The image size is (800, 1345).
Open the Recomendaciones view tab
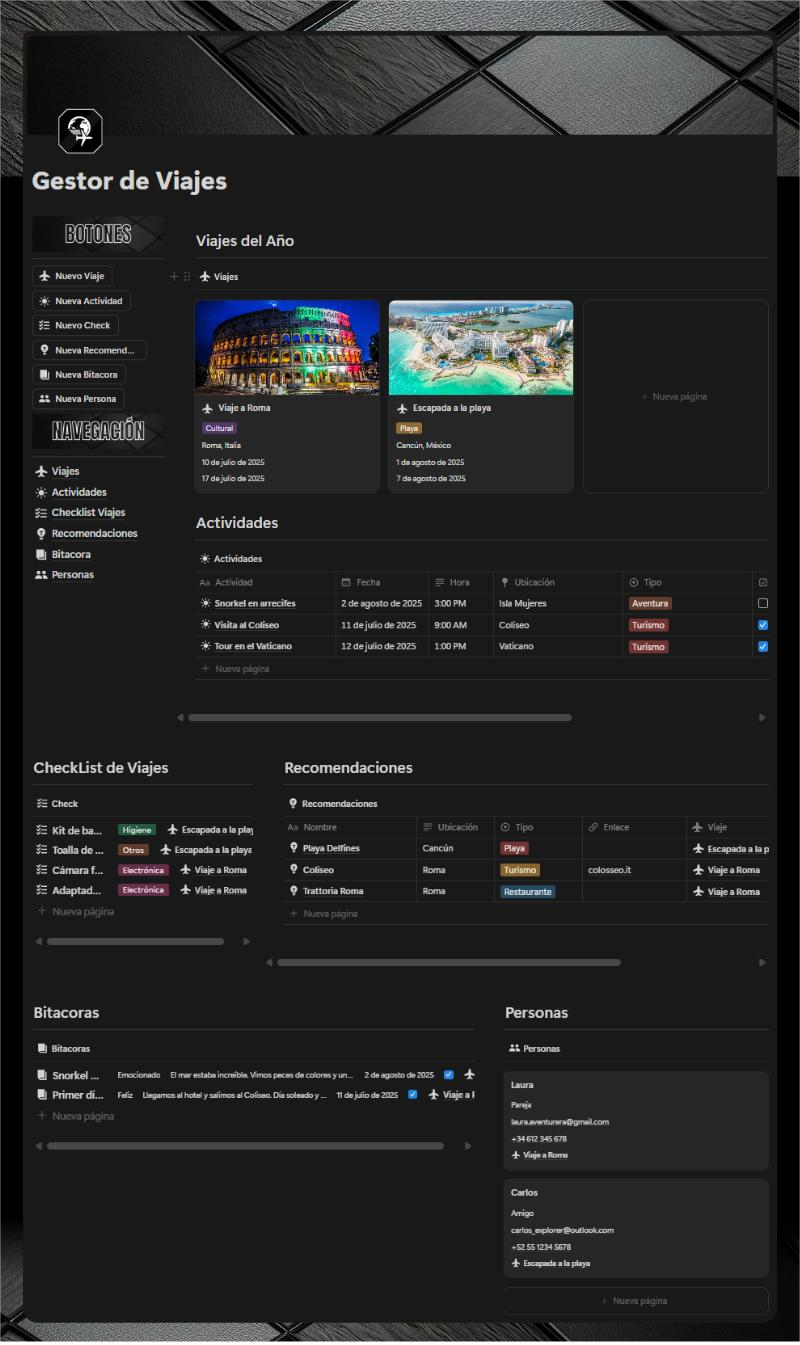[333, 804]
